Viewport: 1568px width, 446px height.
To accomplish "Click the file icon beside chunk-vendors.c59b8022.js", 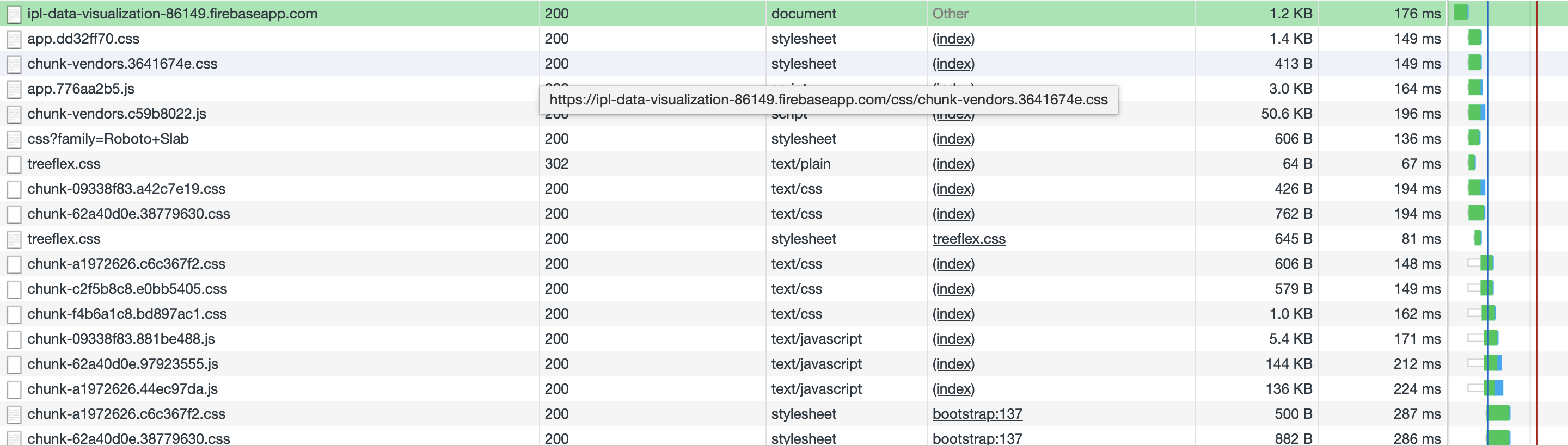I will [x=14, y=114].
